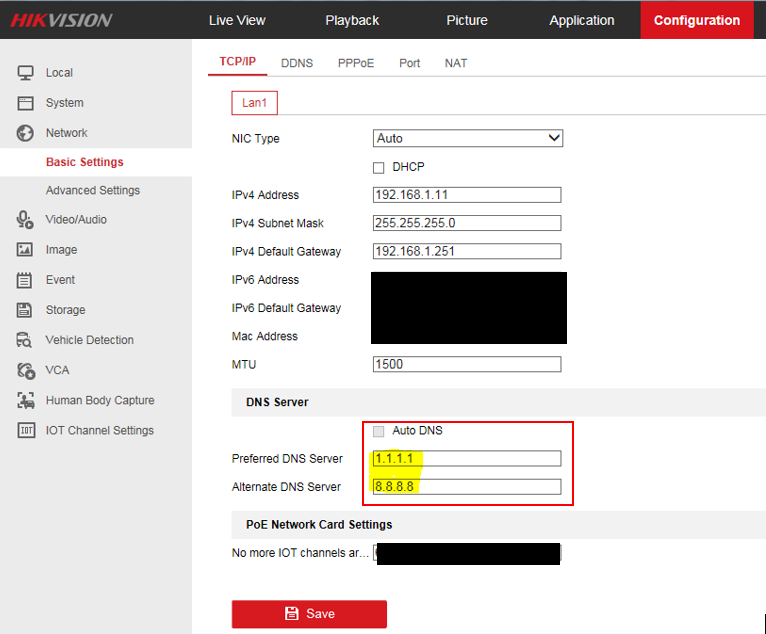Click the IPv4 Default Gateway field
This screenshot has width=766, height=634.
tap(466, 251)
